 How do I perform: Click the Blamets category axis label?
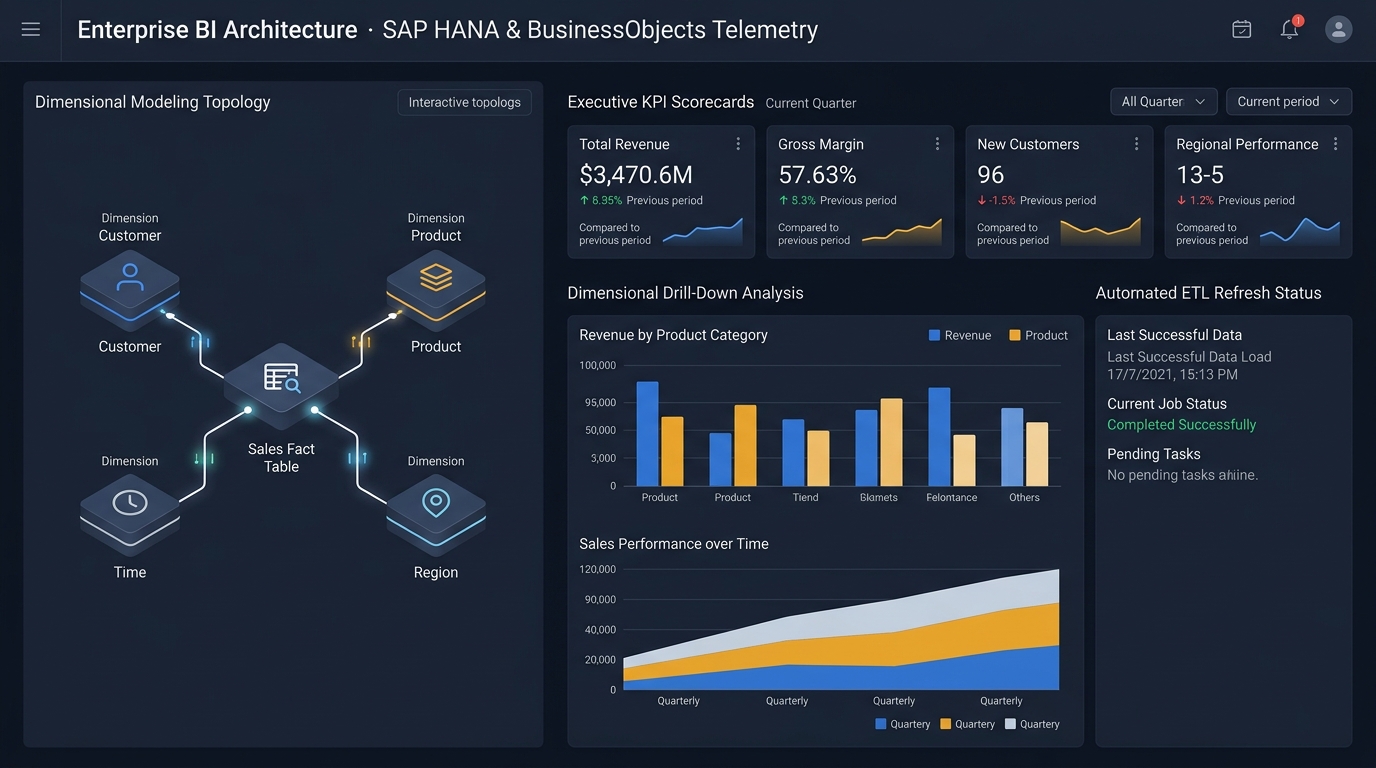point(879,497)
